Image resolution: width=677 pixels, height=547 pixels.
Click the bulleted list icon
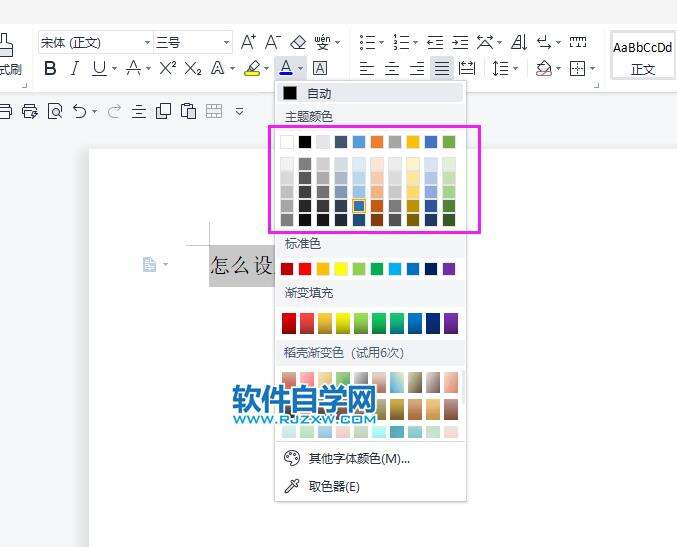[x=367, y=42]
